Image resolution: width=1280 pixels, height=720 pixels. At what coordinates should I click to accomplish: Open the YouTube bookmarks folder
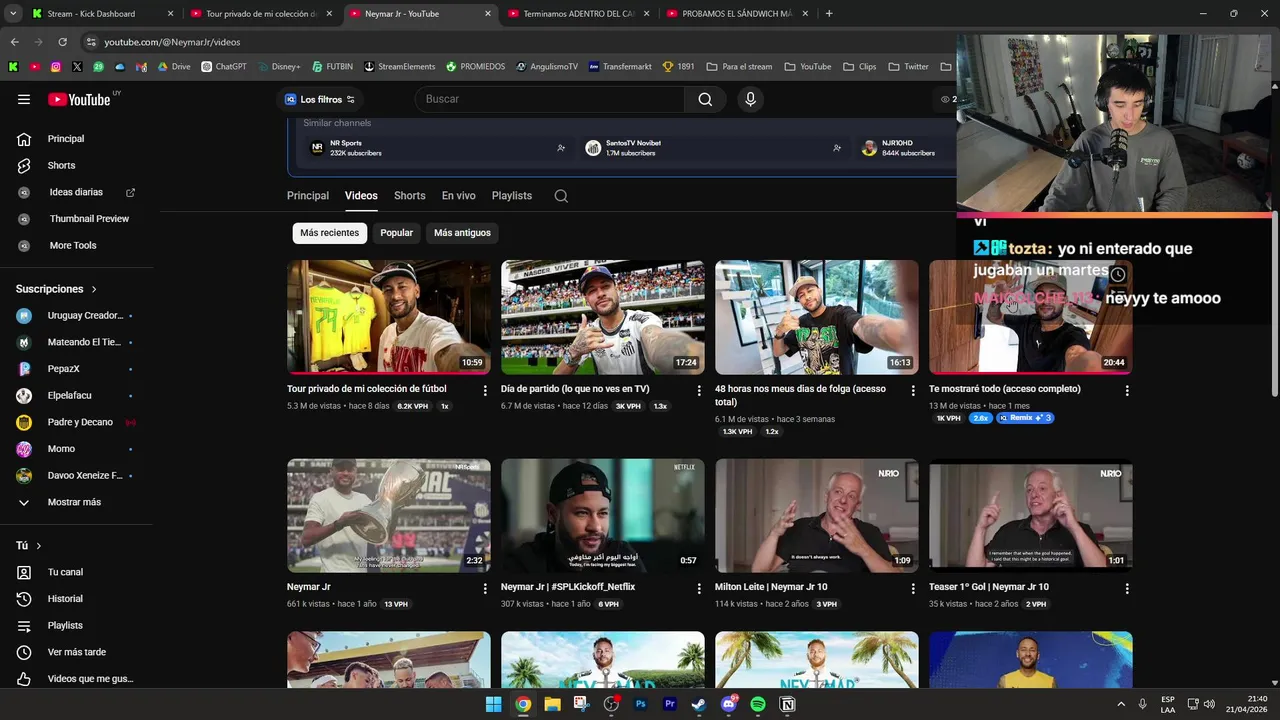tap(807, 67)
